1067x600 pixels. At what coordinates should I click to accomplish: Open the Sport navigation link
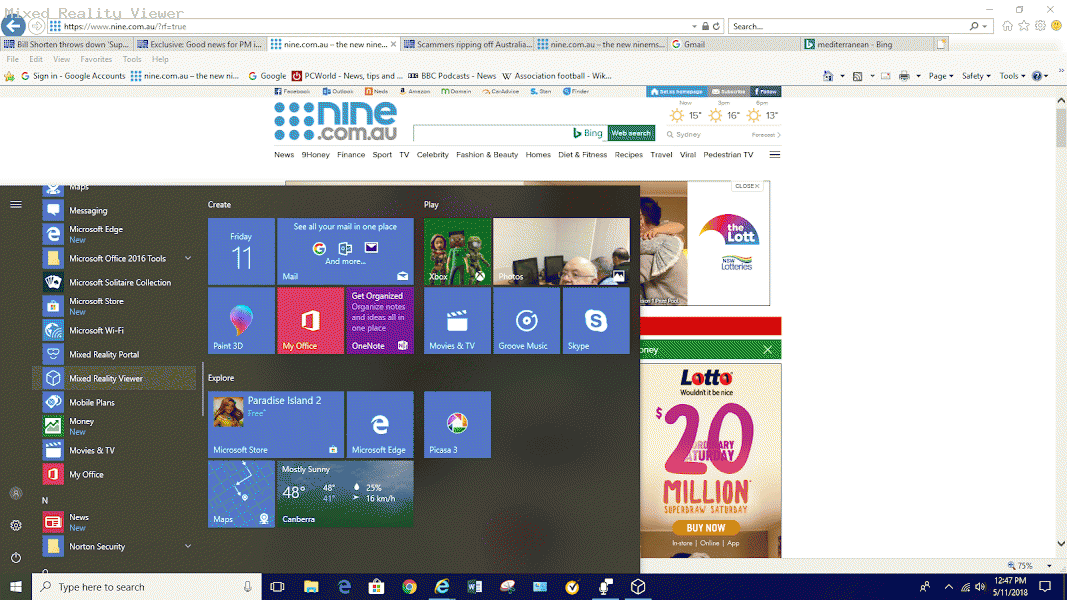click(382, 154)
